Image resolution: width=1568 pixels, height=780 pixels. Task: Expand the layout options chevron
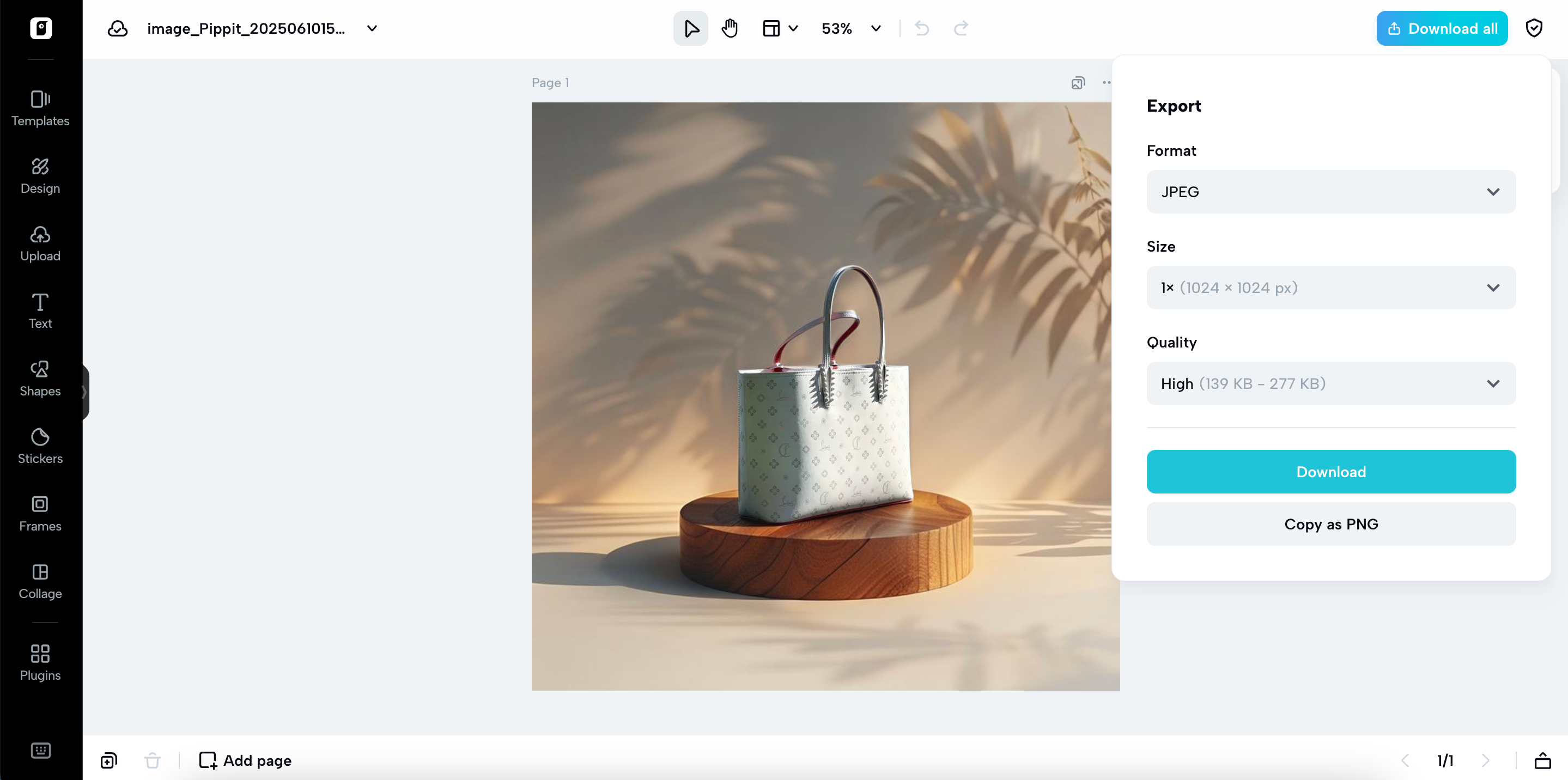(x=793, y=28)
